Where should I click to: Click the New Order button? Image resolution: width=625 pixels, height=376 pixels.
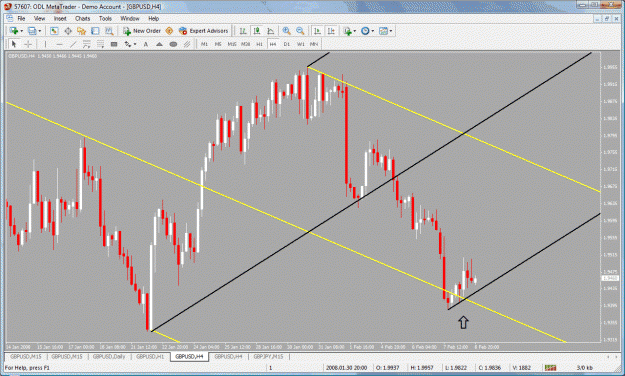pyautogui.click(x=142, y=31)
